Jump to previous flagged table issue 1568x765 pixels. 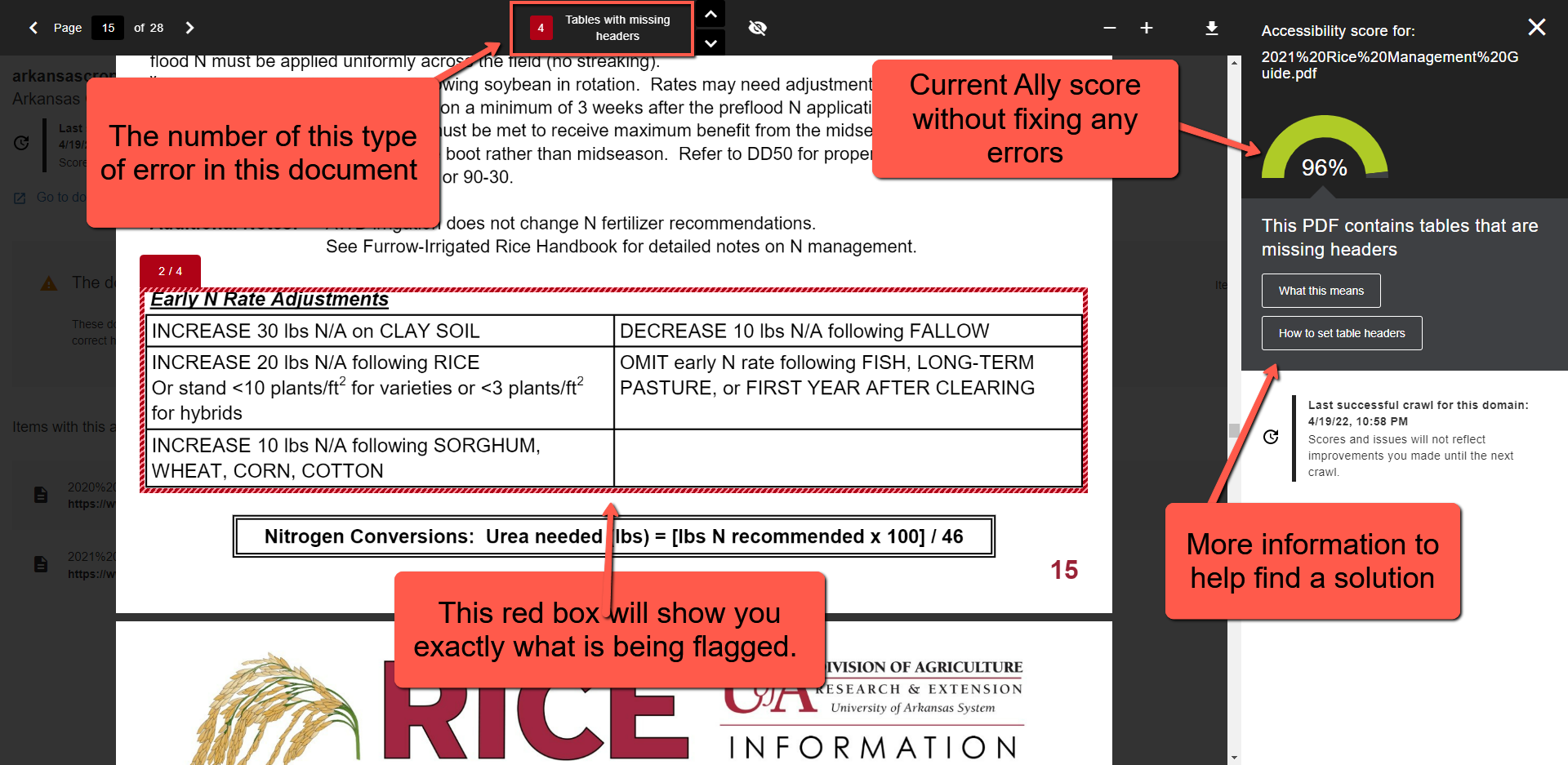710,14
